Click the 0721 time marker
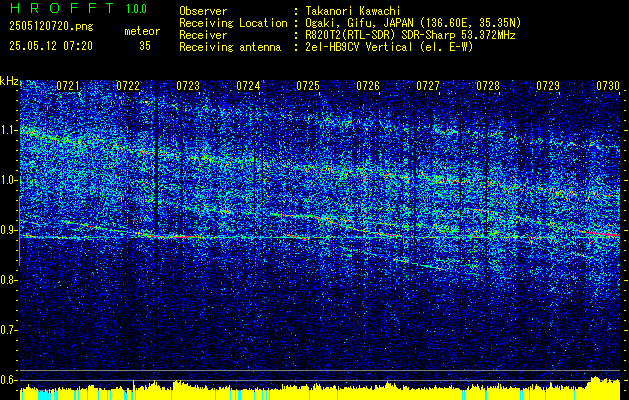 [68, 86]
